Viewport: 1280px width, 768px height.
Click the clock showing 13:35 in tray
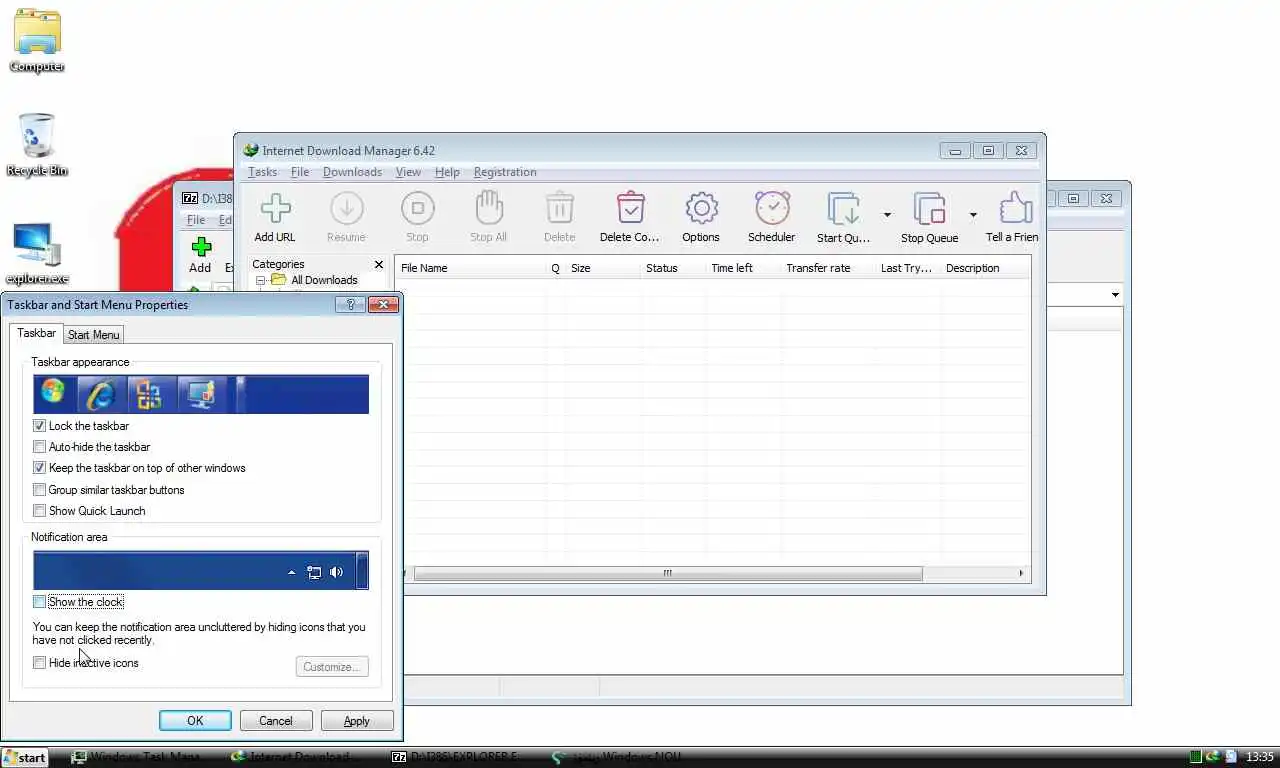pos(1260,757)
